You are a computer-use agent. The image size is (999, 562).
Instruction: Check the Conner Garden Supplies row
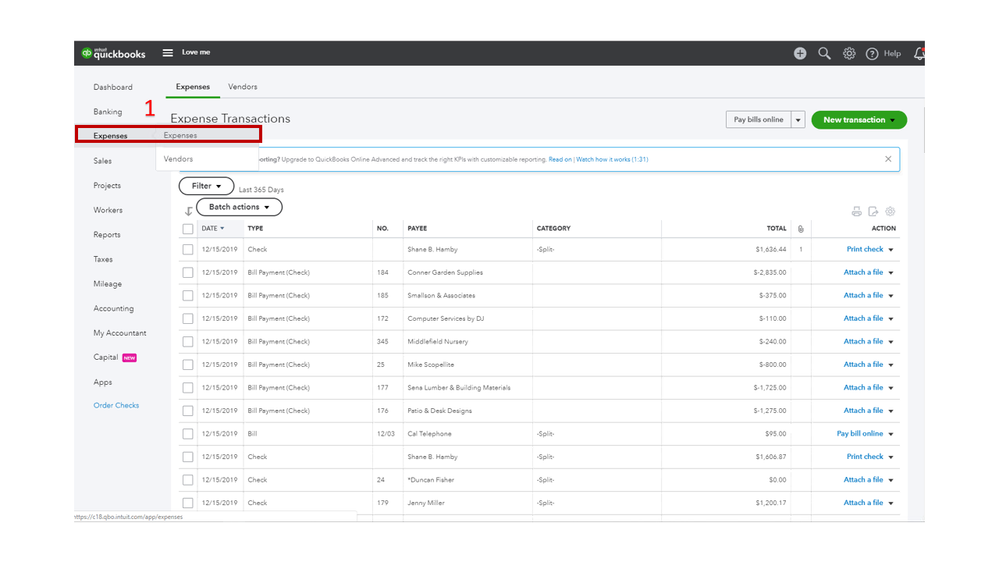tap(188, 273)
